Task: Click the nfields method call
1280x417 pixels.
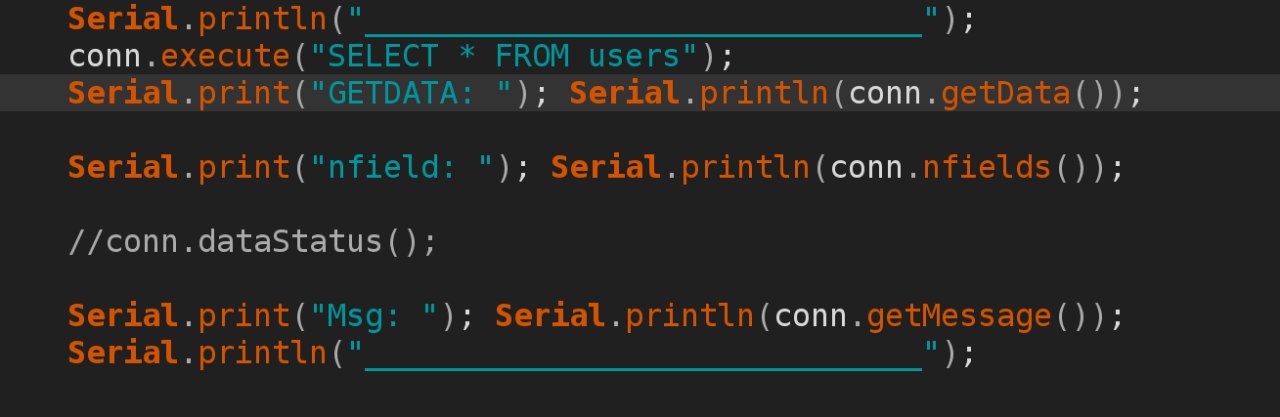Action: [x=987, y=167]
